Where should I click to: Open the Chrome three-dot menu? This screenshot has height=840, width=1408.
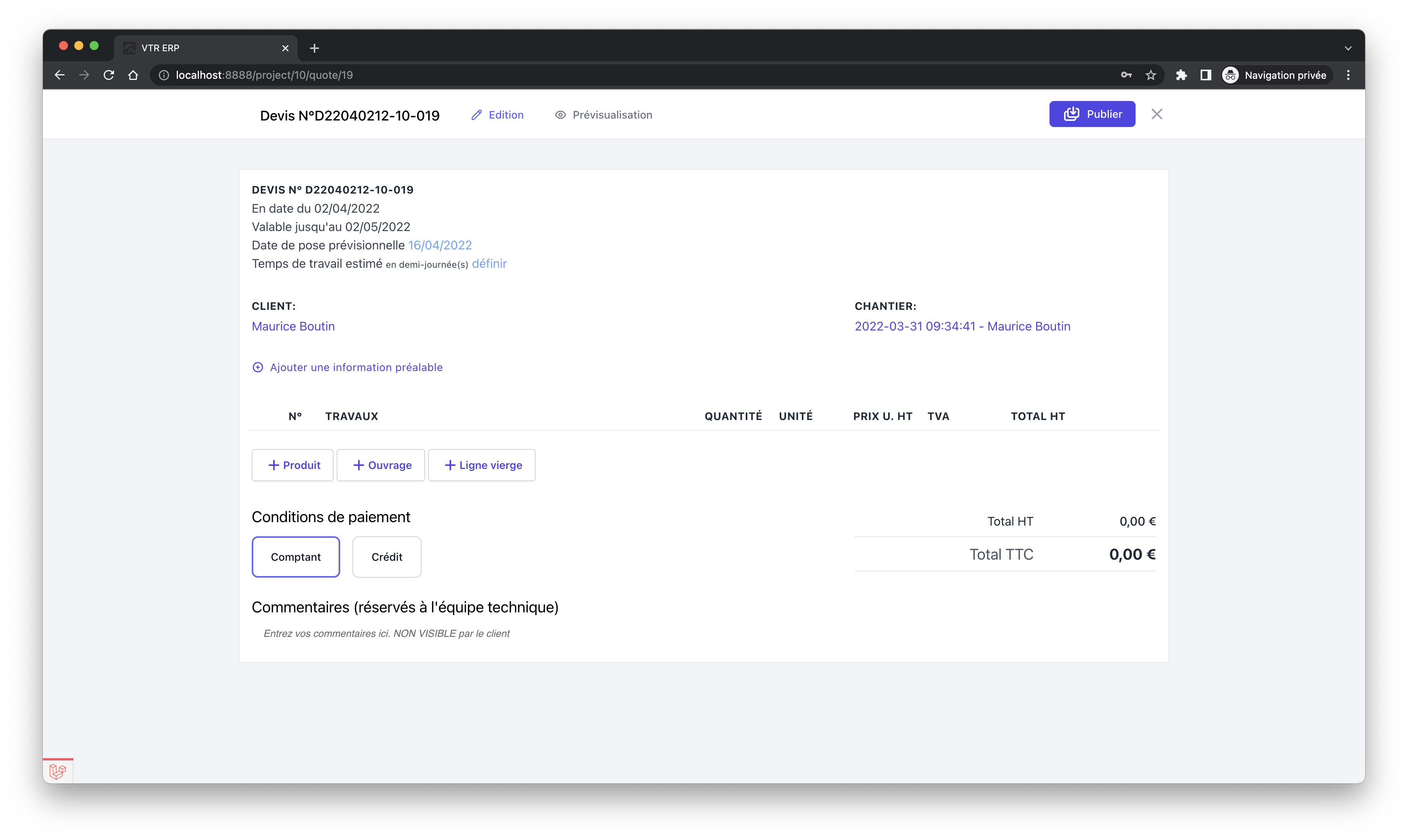click(x=1348, y=75)
